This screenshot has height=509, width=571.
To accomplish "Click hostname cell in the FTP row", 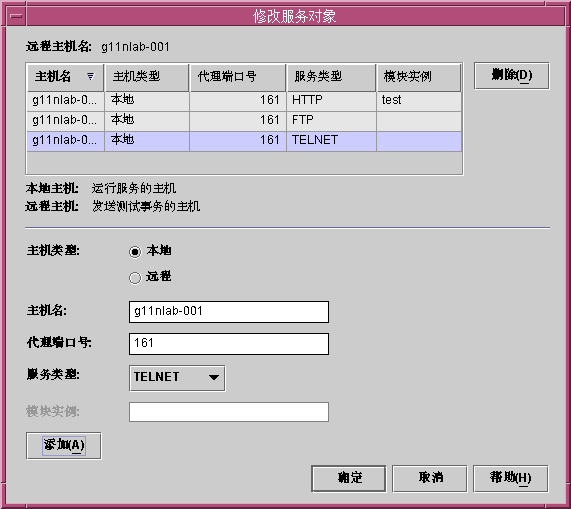I will [66, 121].
